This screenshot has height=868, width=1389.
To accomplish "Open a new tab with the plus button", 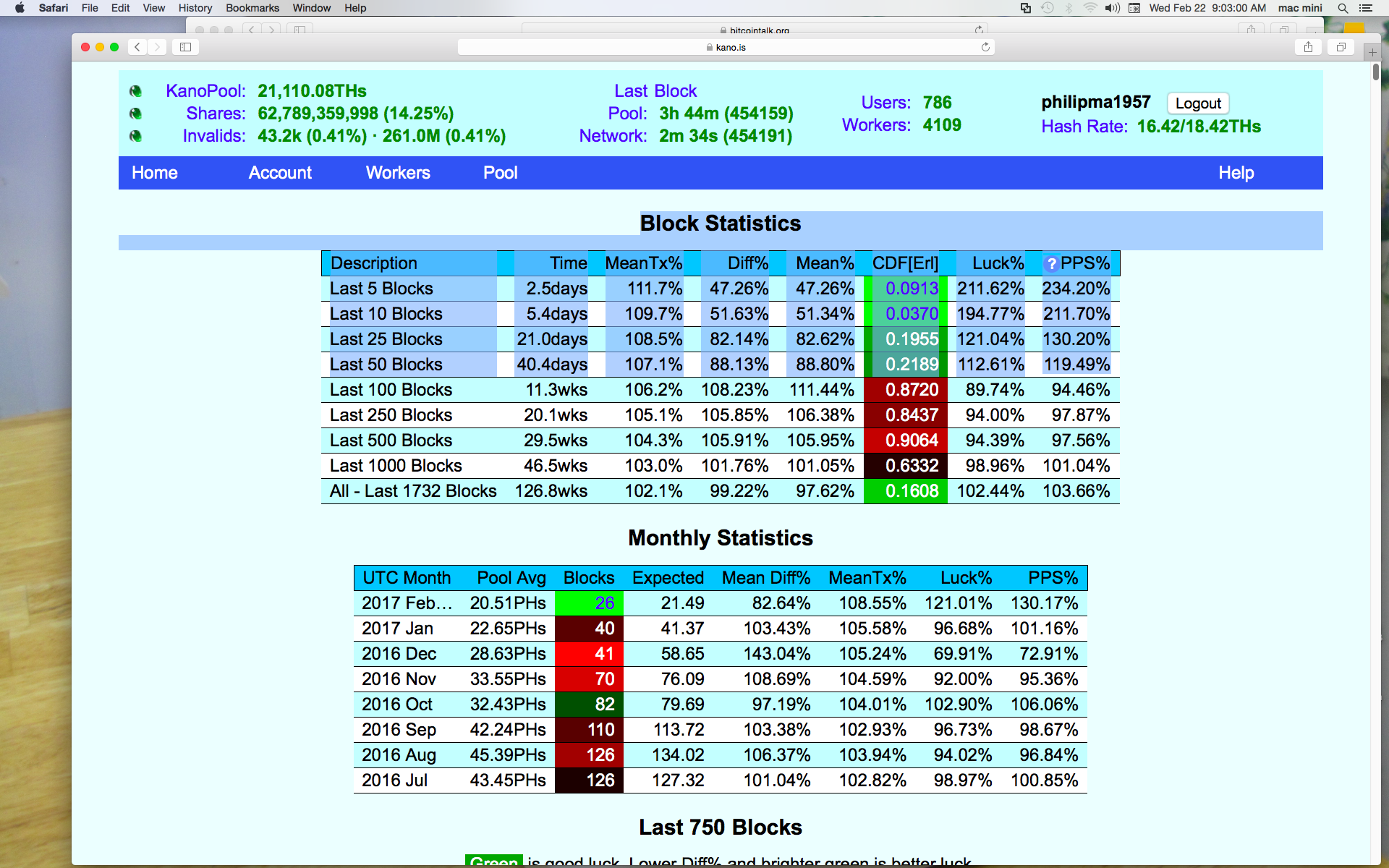I will coord(1372,52).
